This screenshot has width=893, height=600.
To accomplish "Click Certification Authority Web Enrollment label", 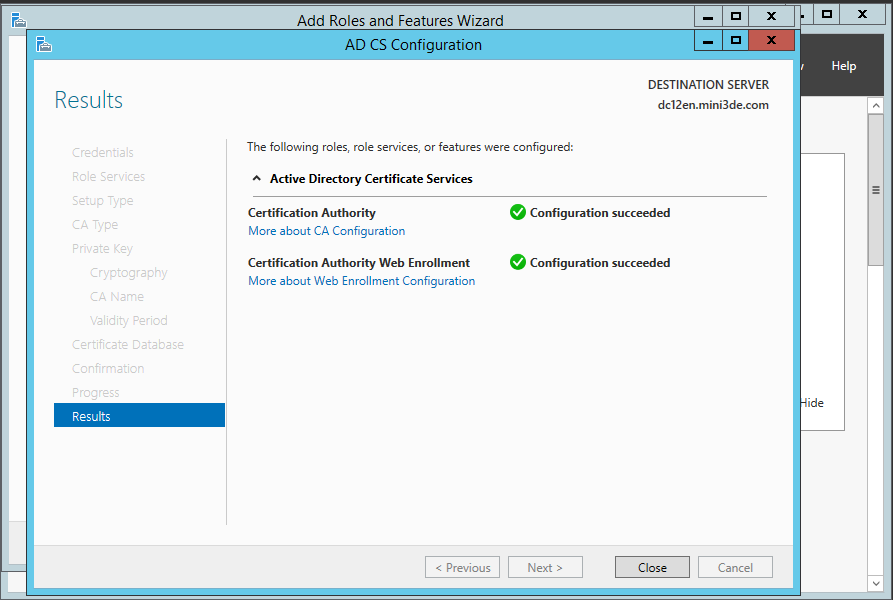I will 359,263.
